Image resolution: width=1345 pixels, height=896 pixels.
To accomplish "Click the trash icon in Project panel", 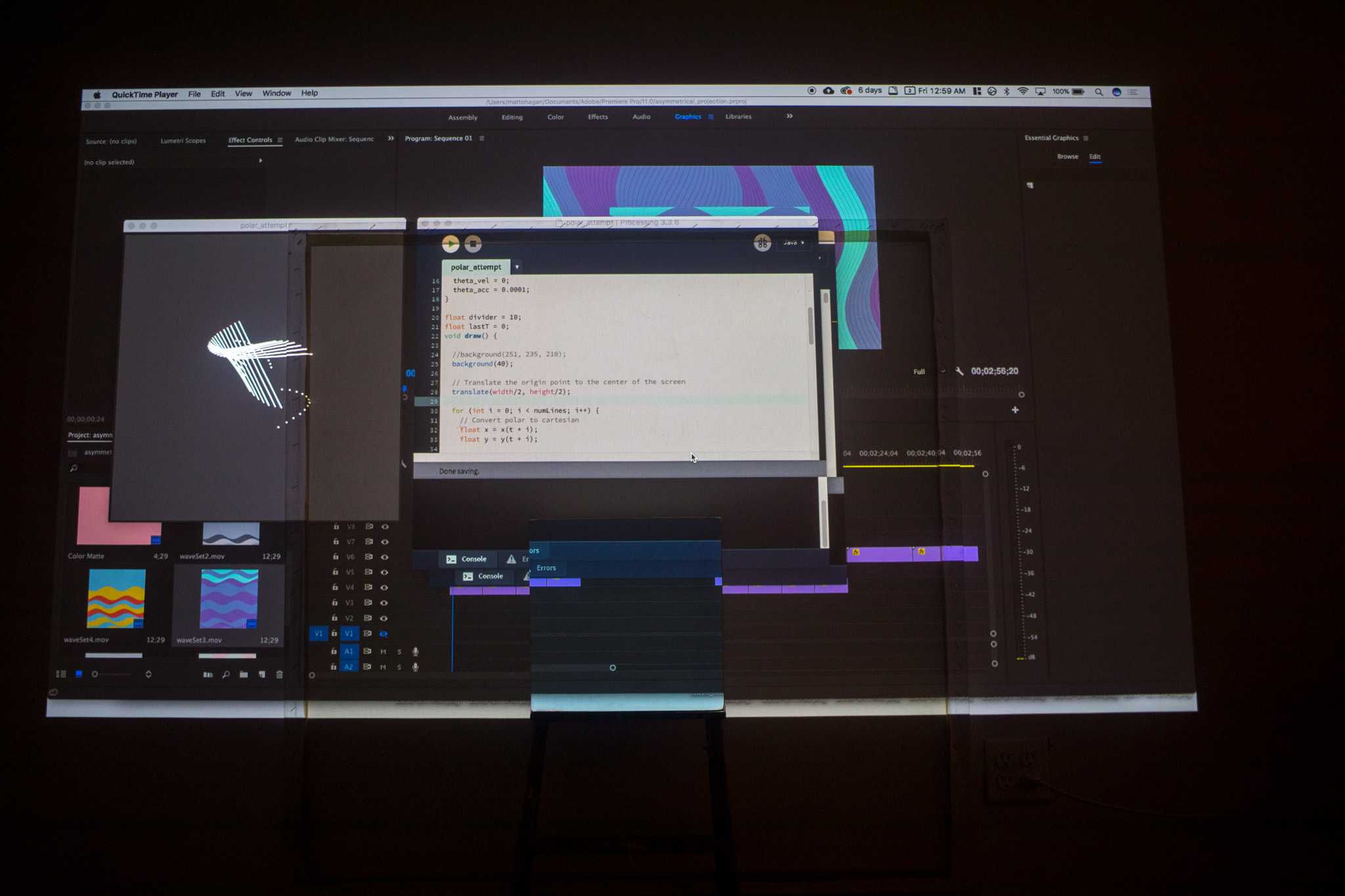I will [279, 674].
